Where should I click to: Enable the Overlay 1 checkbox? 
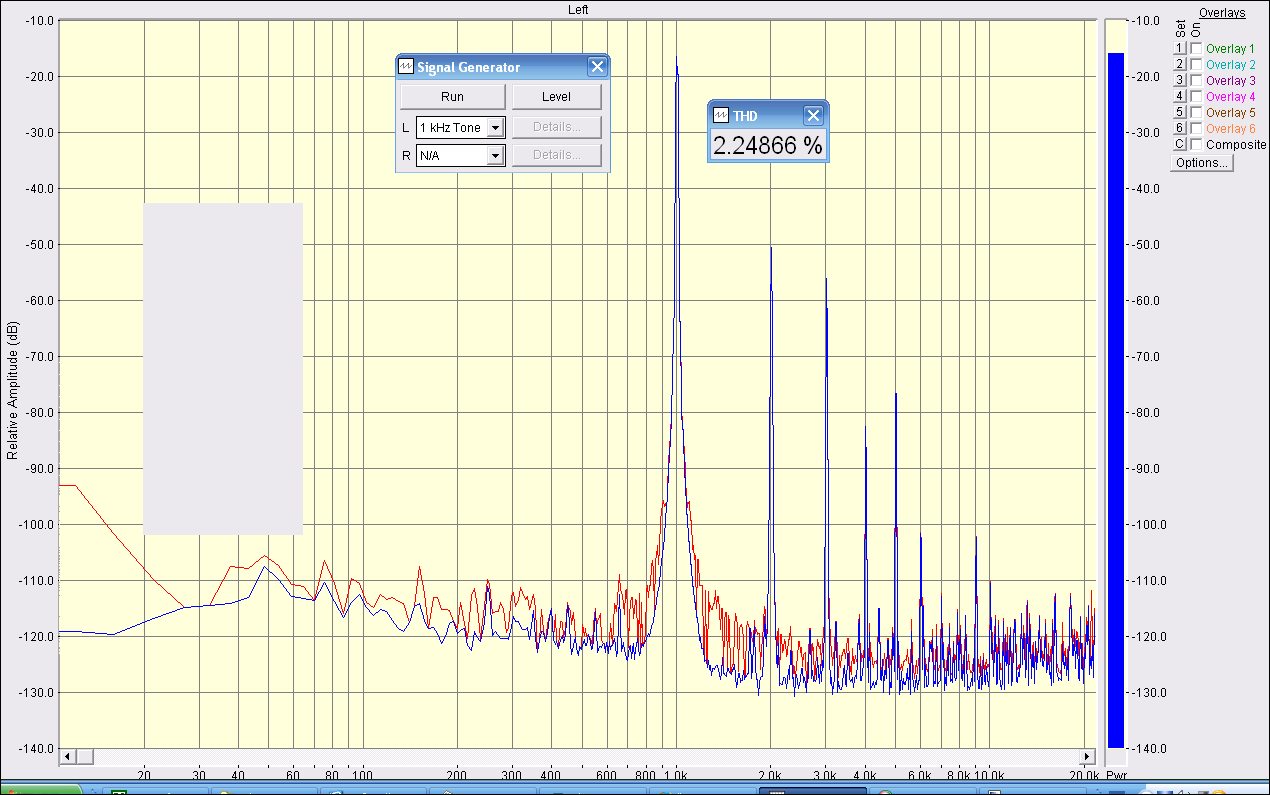tap(1196, 48)
